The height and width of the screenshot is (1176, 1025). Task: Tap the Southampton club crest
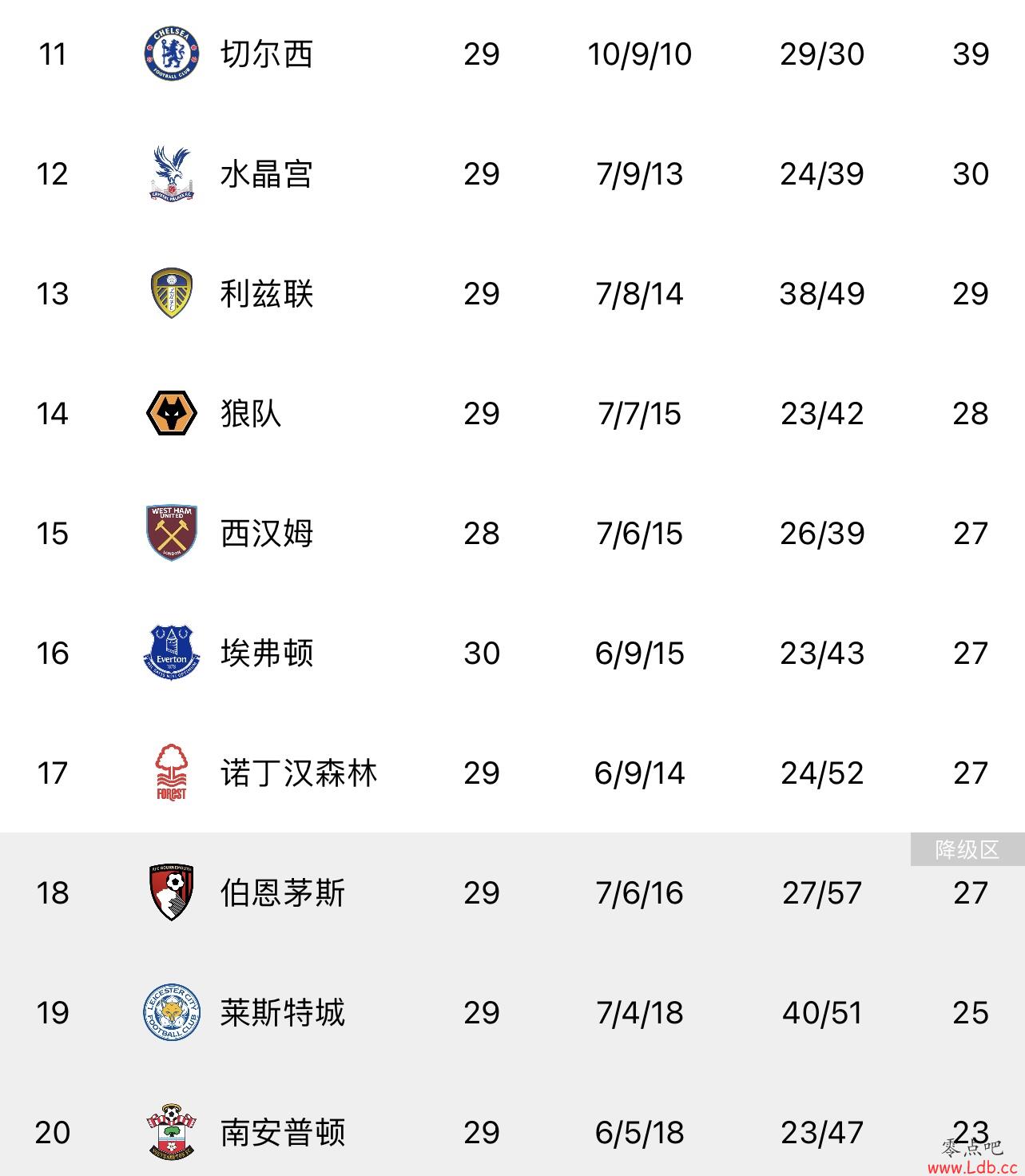click(x=171, y=1132)
